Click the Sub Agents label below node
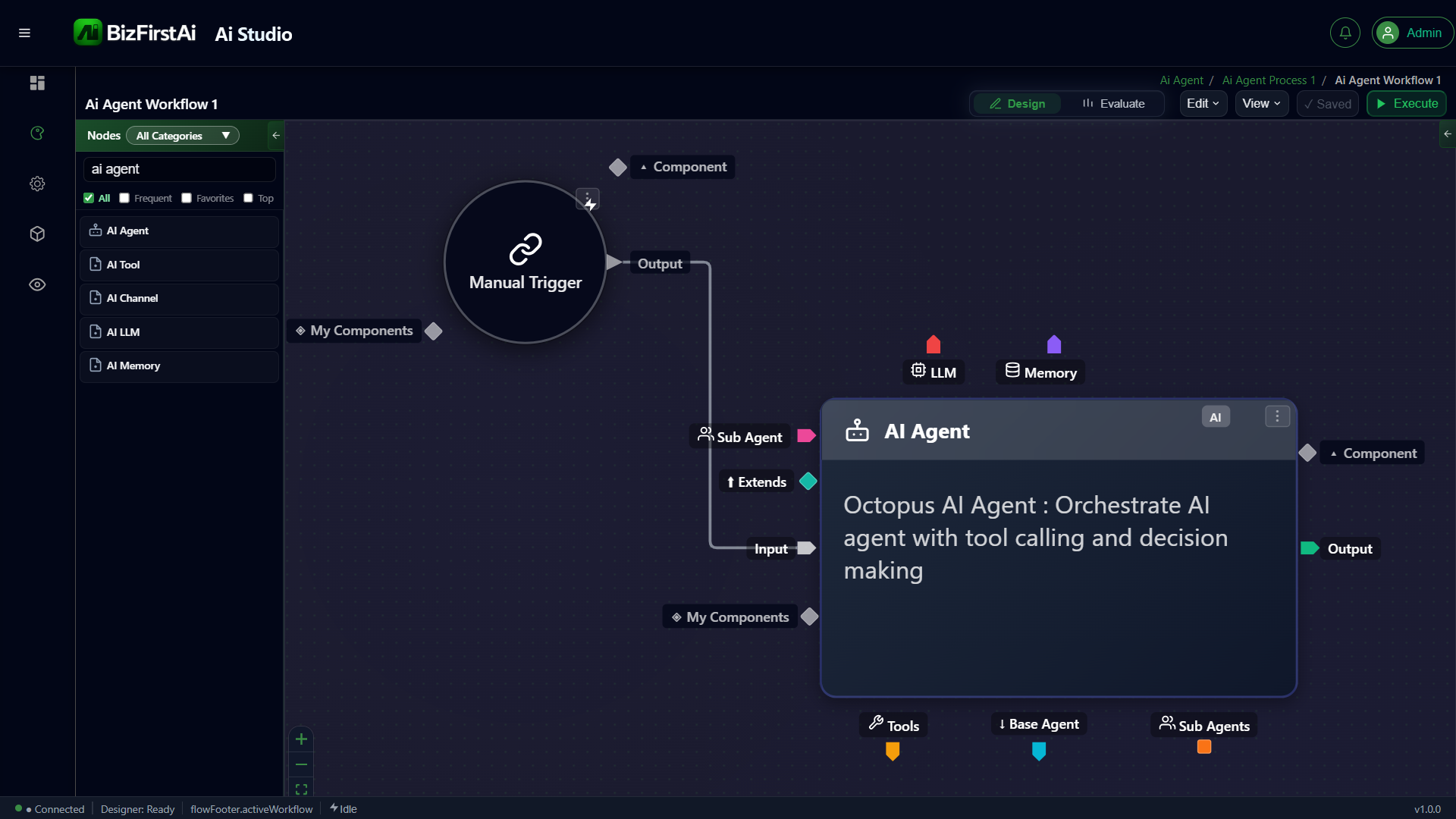The height and width of the screenshot is (819, 1456). coord(1204,725)
